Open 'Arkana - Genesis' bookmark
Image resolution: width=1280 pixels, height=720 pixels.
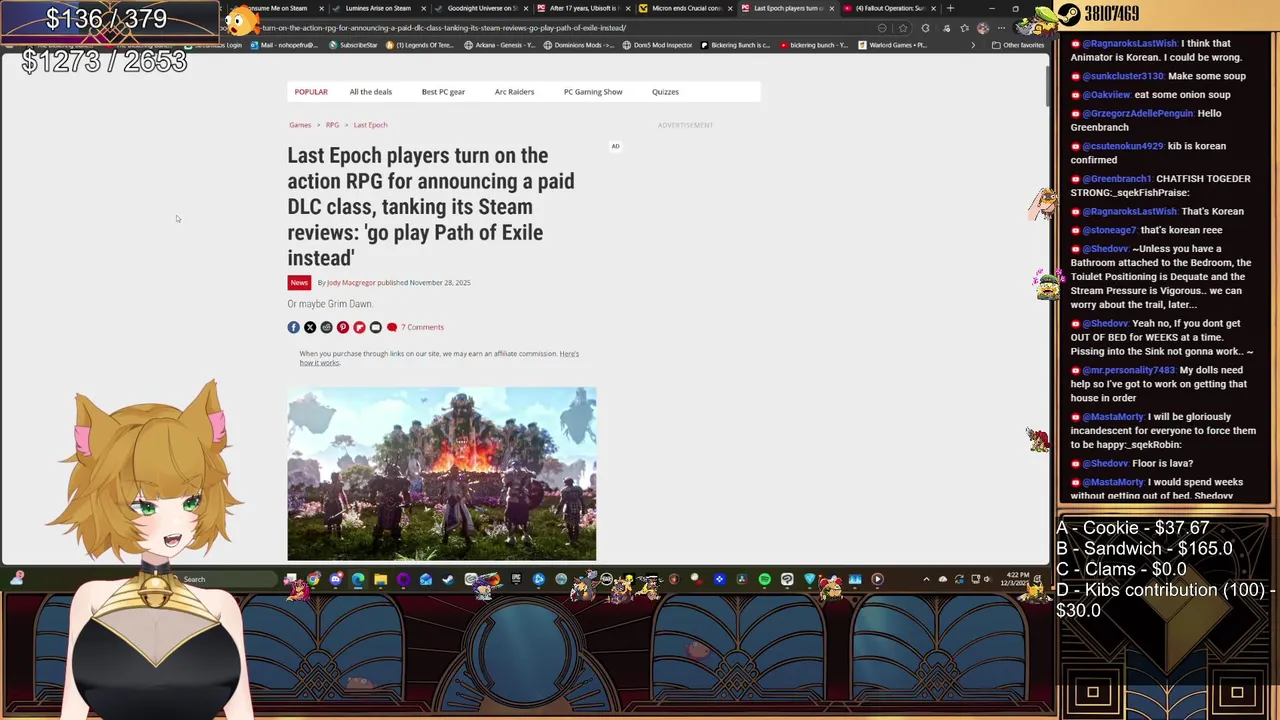(x=500, y=45)
